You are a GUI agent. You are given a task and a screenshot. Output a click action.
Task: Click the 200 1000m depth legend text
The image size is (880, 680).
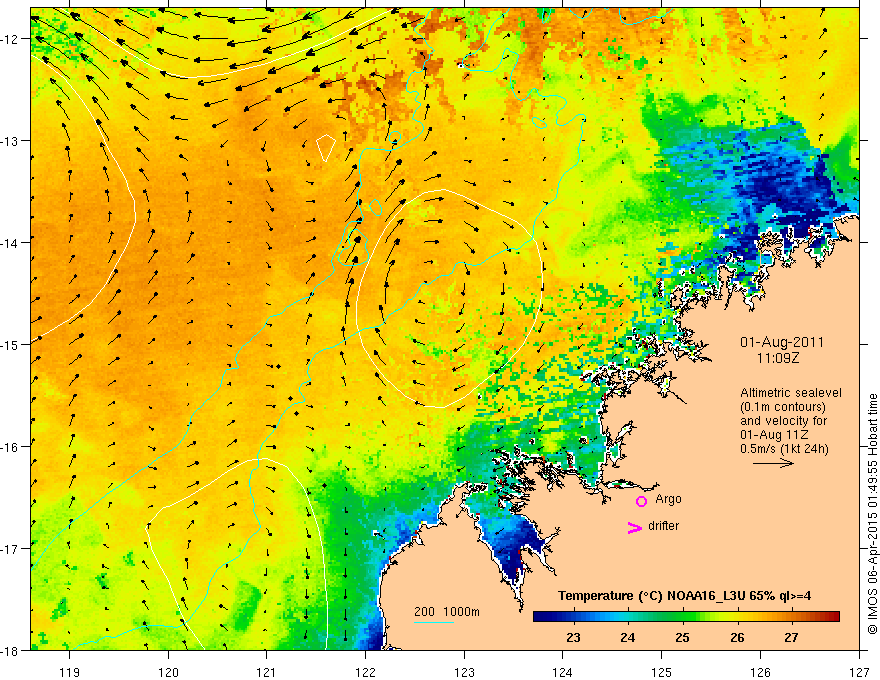(x=447, y=612)
